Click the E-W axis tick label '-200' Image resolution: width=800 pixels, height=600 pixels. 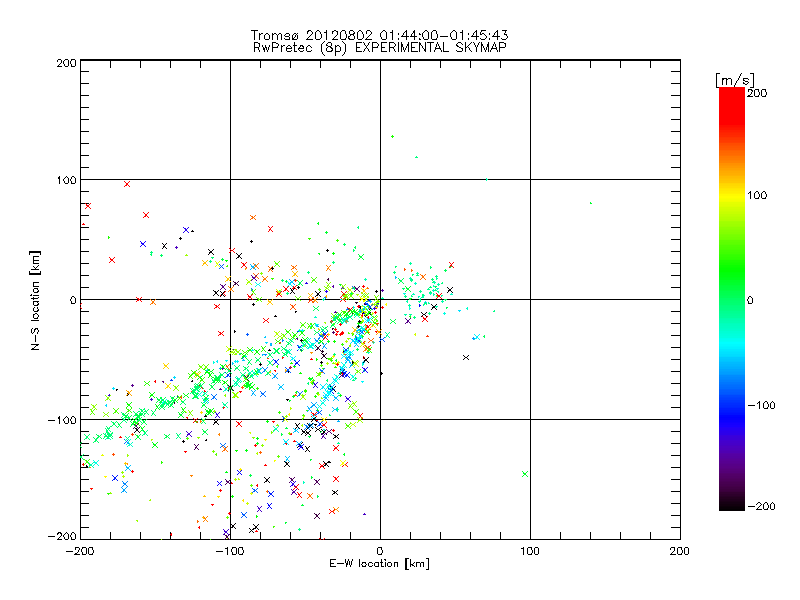[x=80, y=552]
